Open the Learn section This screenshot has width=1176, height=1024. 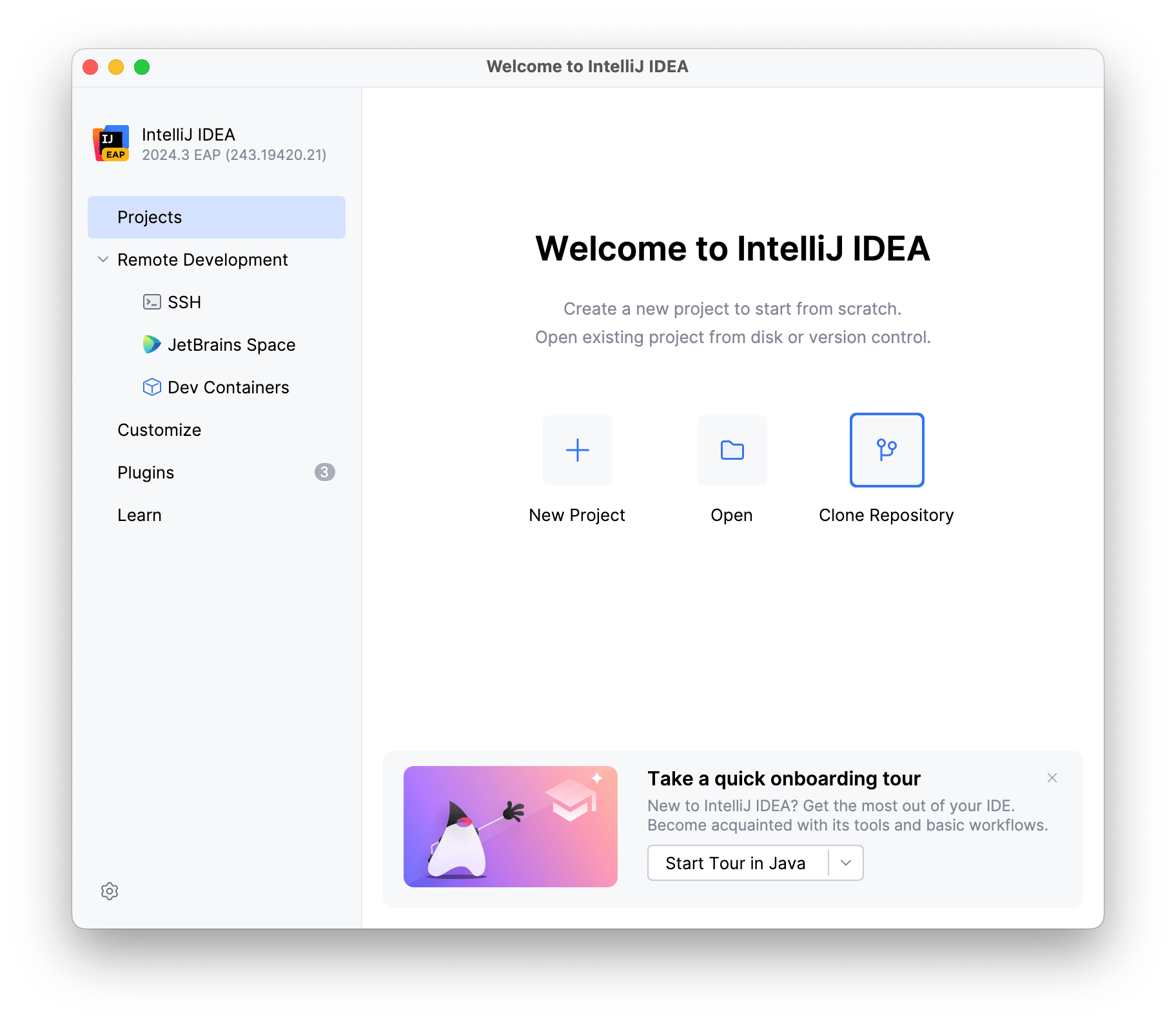click(217, 515)
